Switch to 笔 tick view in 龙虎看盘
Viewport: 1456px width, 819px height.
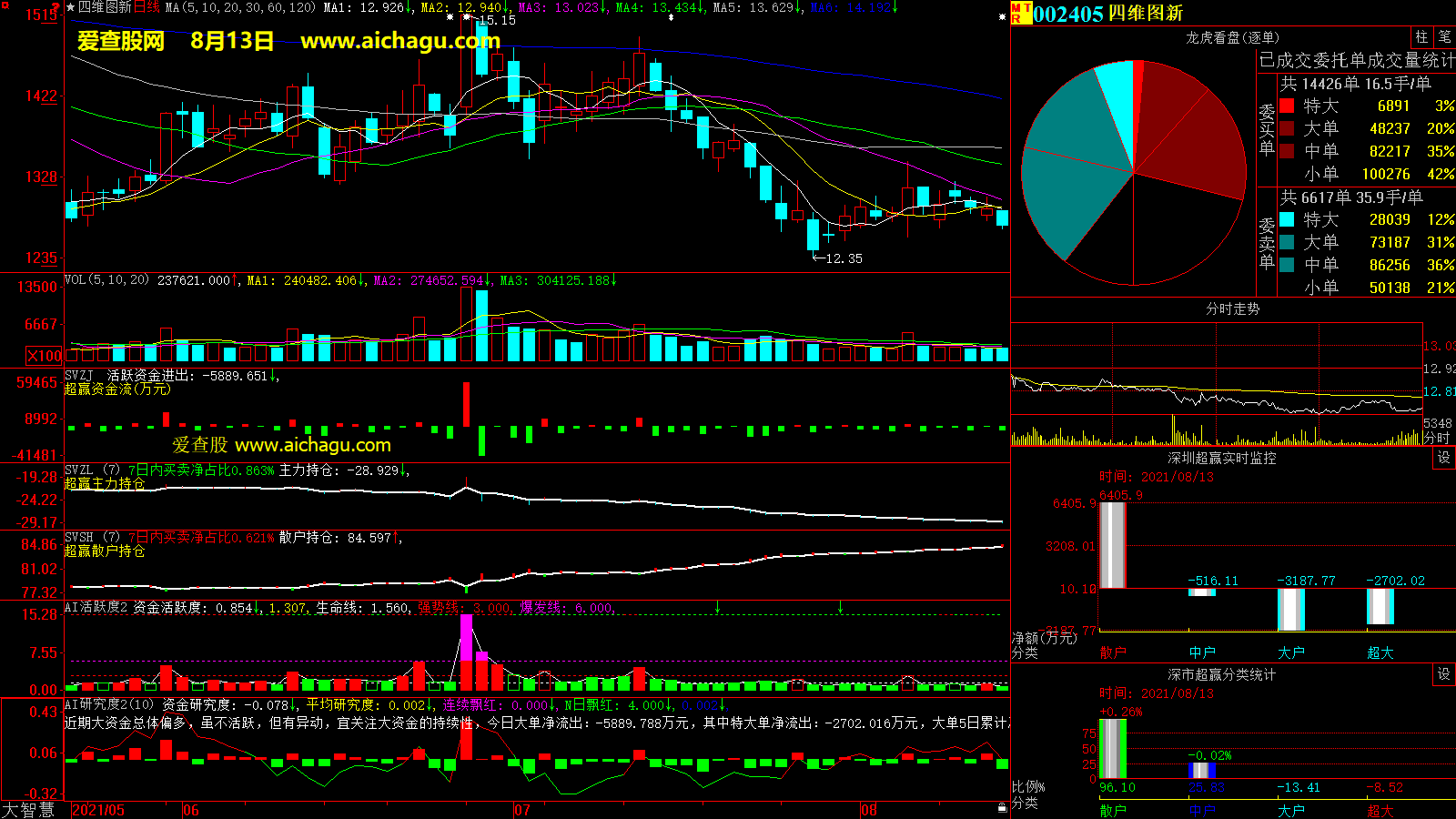coord(1444,36)
